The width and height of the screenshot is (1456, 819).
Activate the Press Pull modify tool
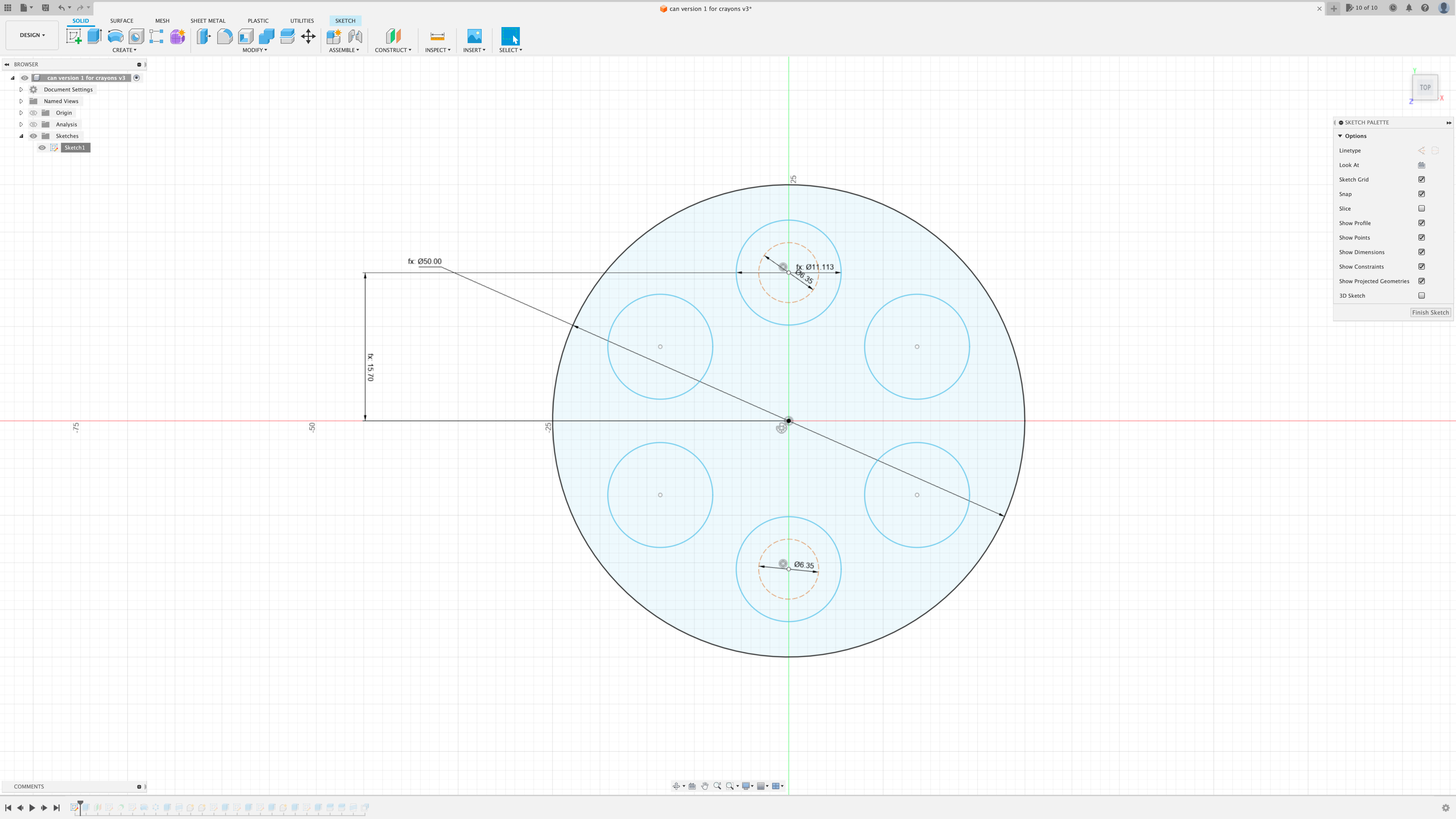tap(203, 36)
